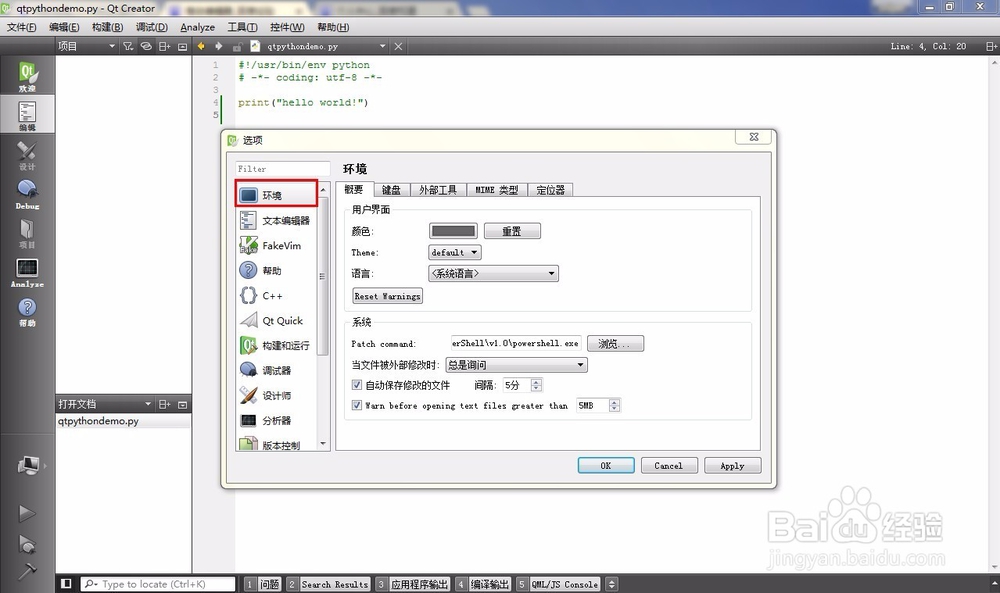Switch to the Locator tab
This screenshot has width=1000, height=593.
(550, 189)
